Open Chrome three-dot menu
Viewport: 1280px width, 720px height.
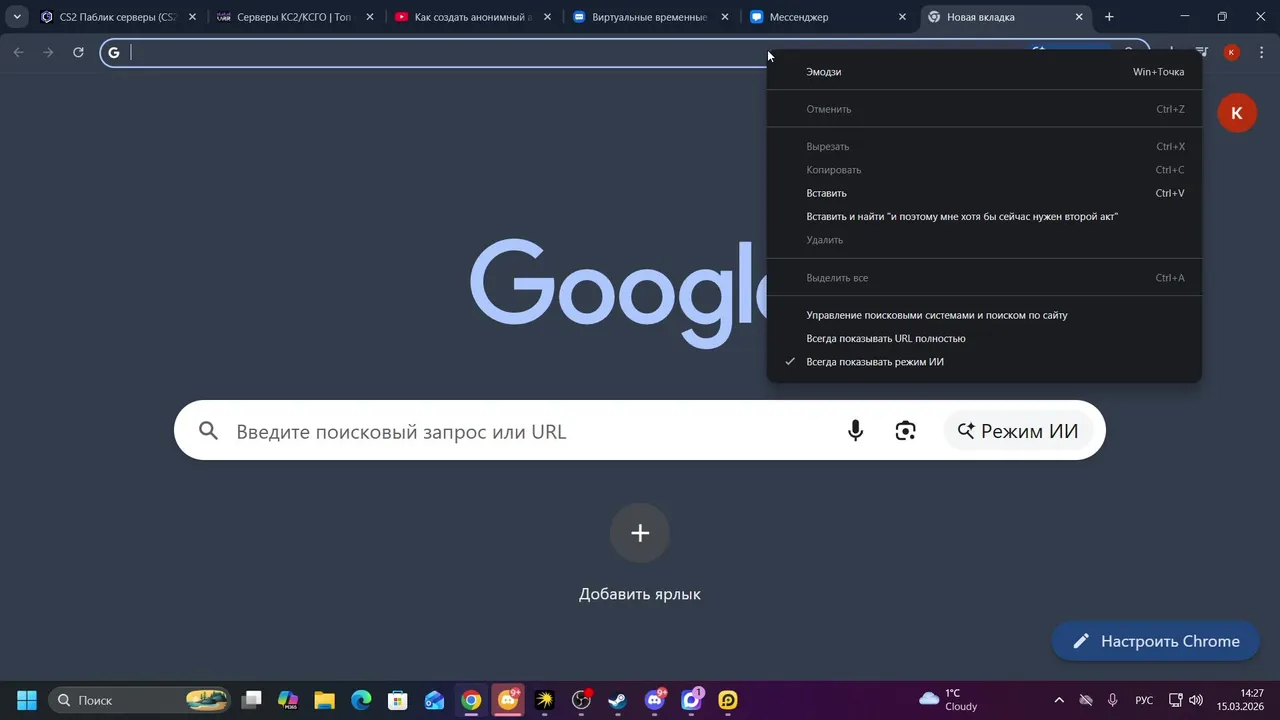[1262, 52]
